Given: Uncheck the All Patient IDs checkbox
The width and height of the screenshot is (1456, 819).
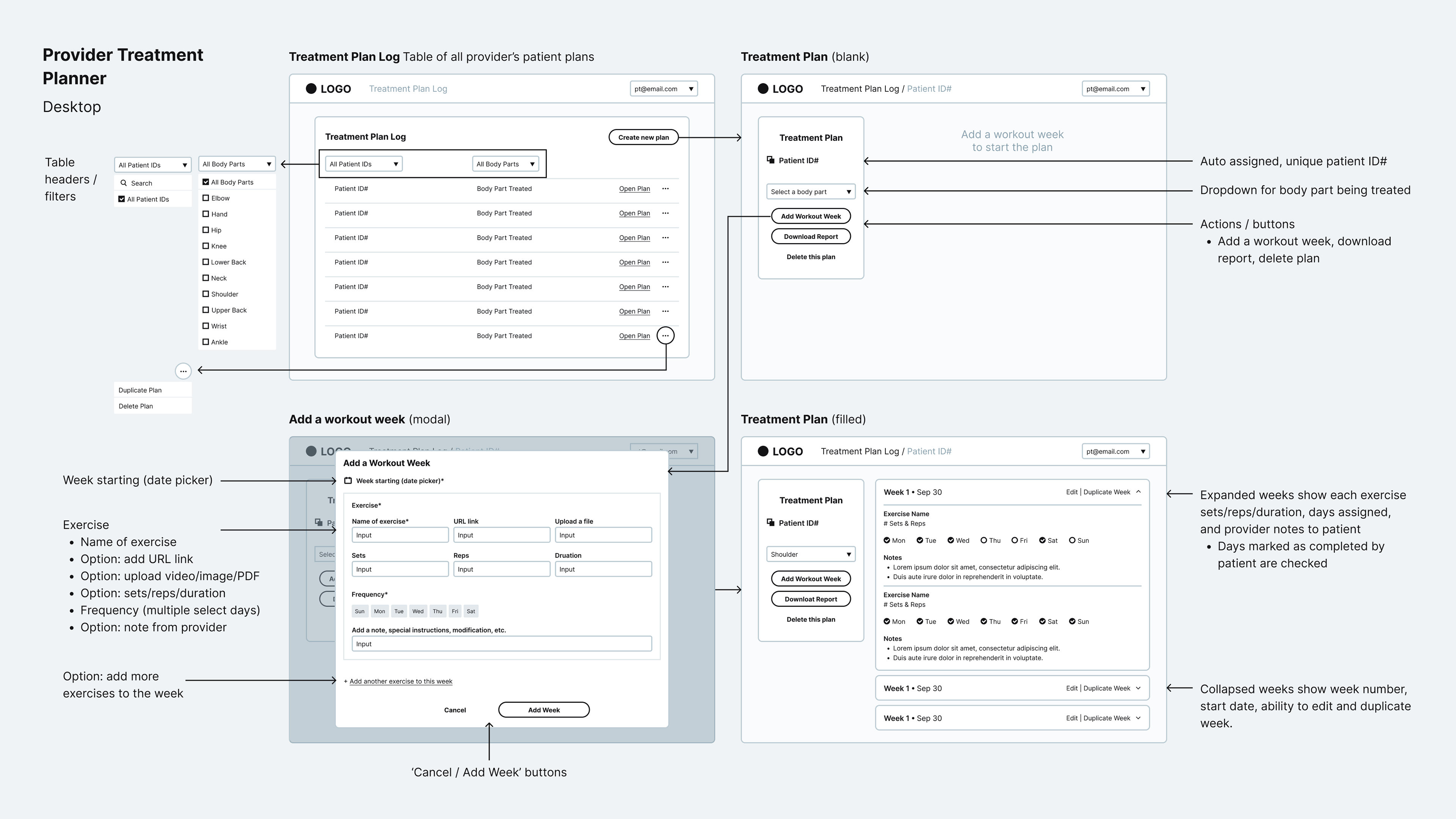Looking at the screenshot, I should [x=121, y=199].
